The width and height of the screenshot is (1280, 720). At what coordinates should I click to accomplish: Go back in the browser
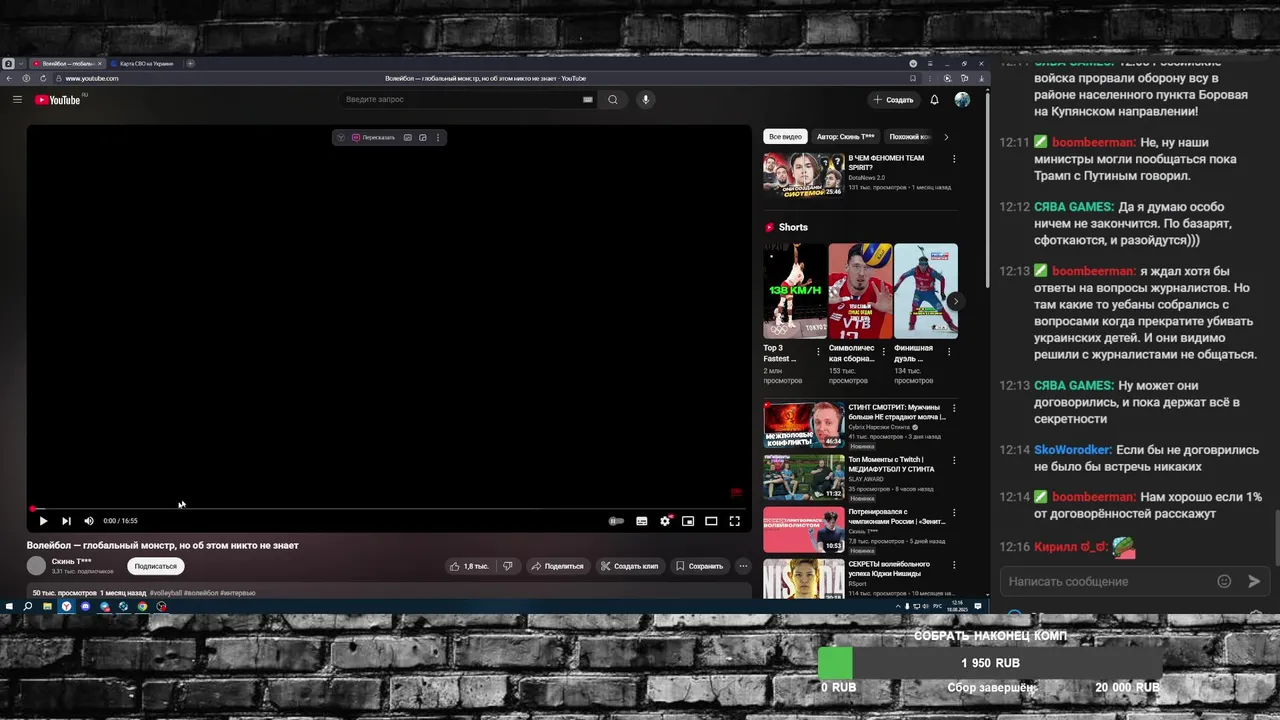(9, 78)
